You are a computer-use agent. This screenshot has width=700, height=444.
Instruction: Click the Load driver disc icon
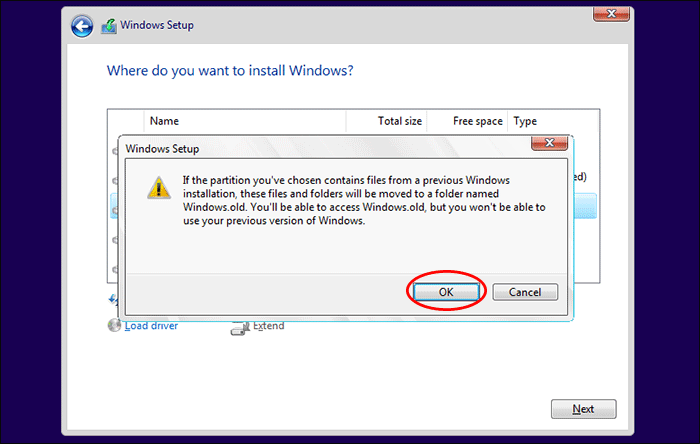[x=114, y=325]
